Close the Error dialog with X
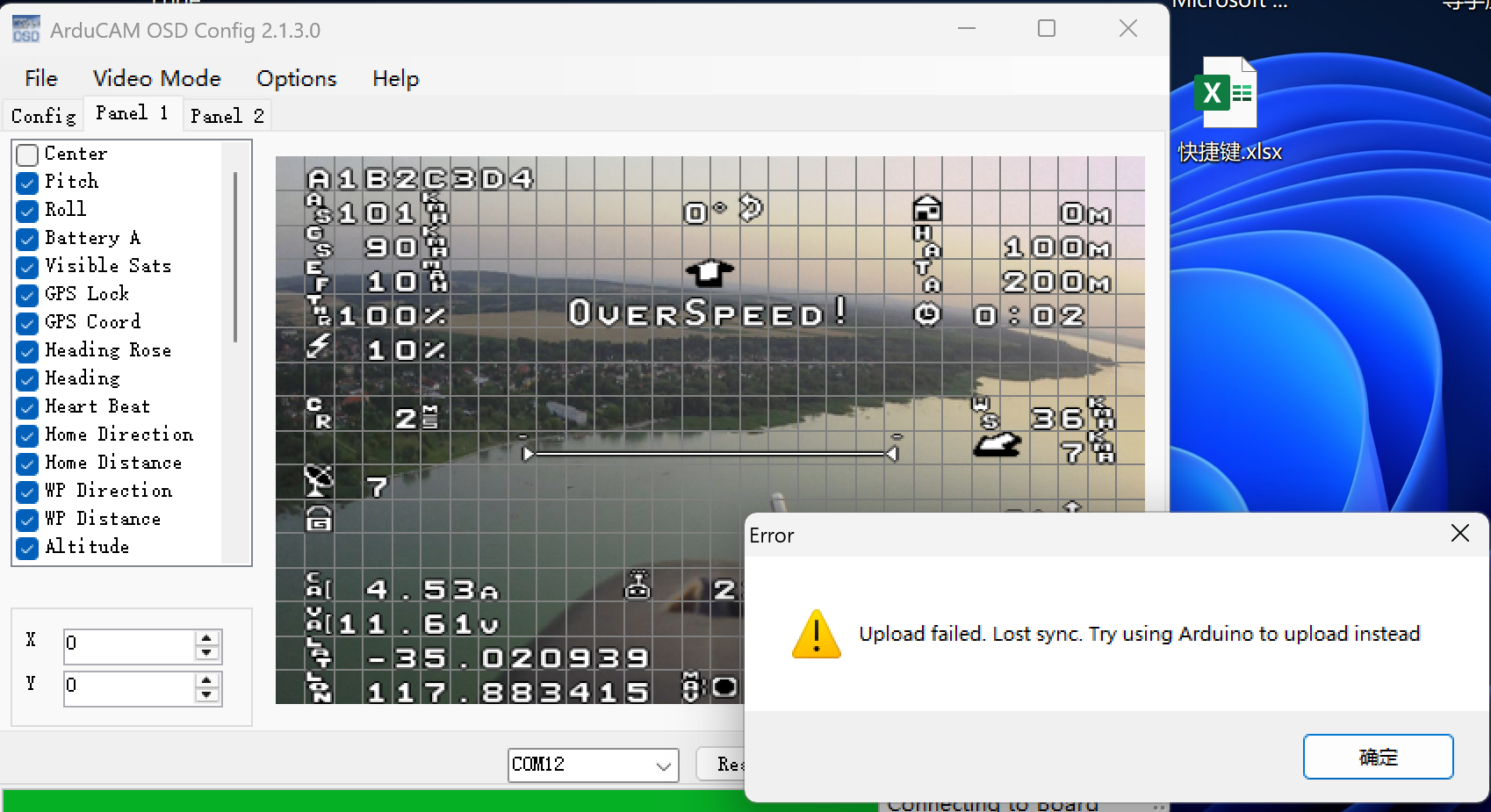 (1459, 534)
